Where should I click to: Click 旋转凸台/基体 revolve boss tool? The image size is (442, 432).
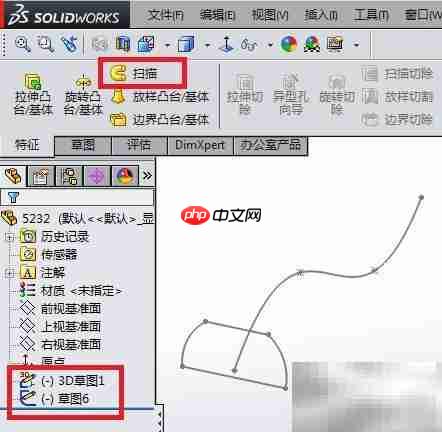[83, 94]
